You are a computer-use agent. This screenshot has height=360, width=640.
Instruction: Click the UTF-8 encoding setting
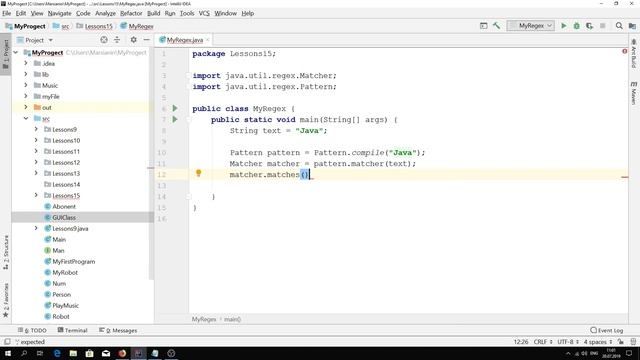tap(568, 342)
